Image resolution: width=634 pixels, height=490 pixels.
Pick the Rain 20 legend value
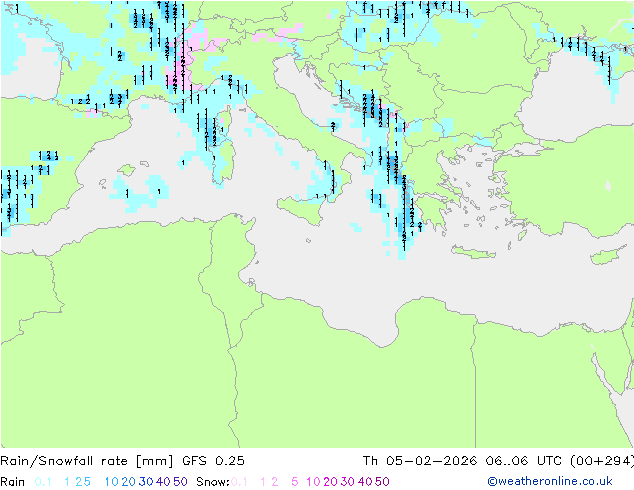[x=129, y=482]
